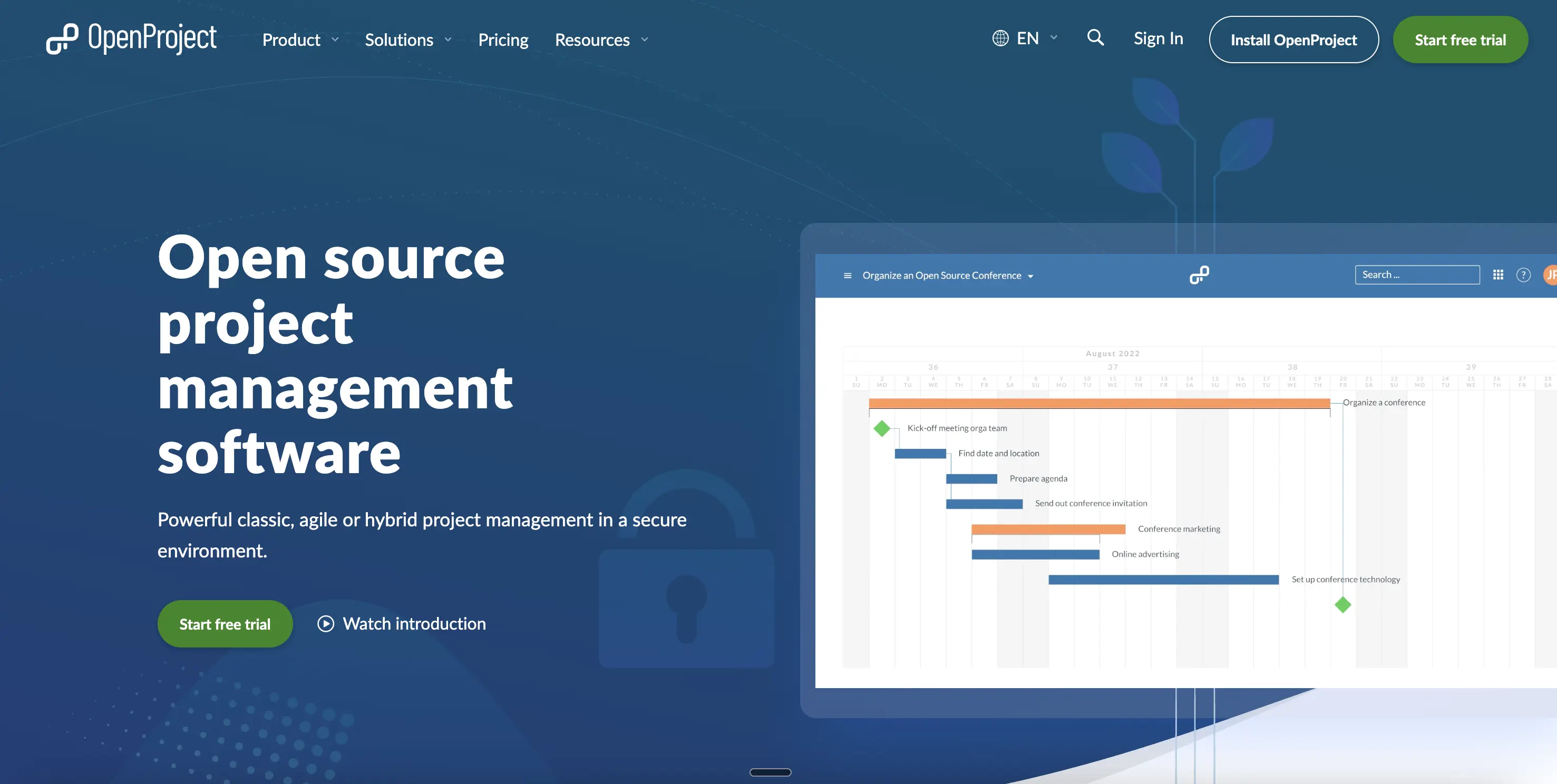Select the Prepare agenda task bar
This screenshot has height=784, width=1557.
click(971, 479)
